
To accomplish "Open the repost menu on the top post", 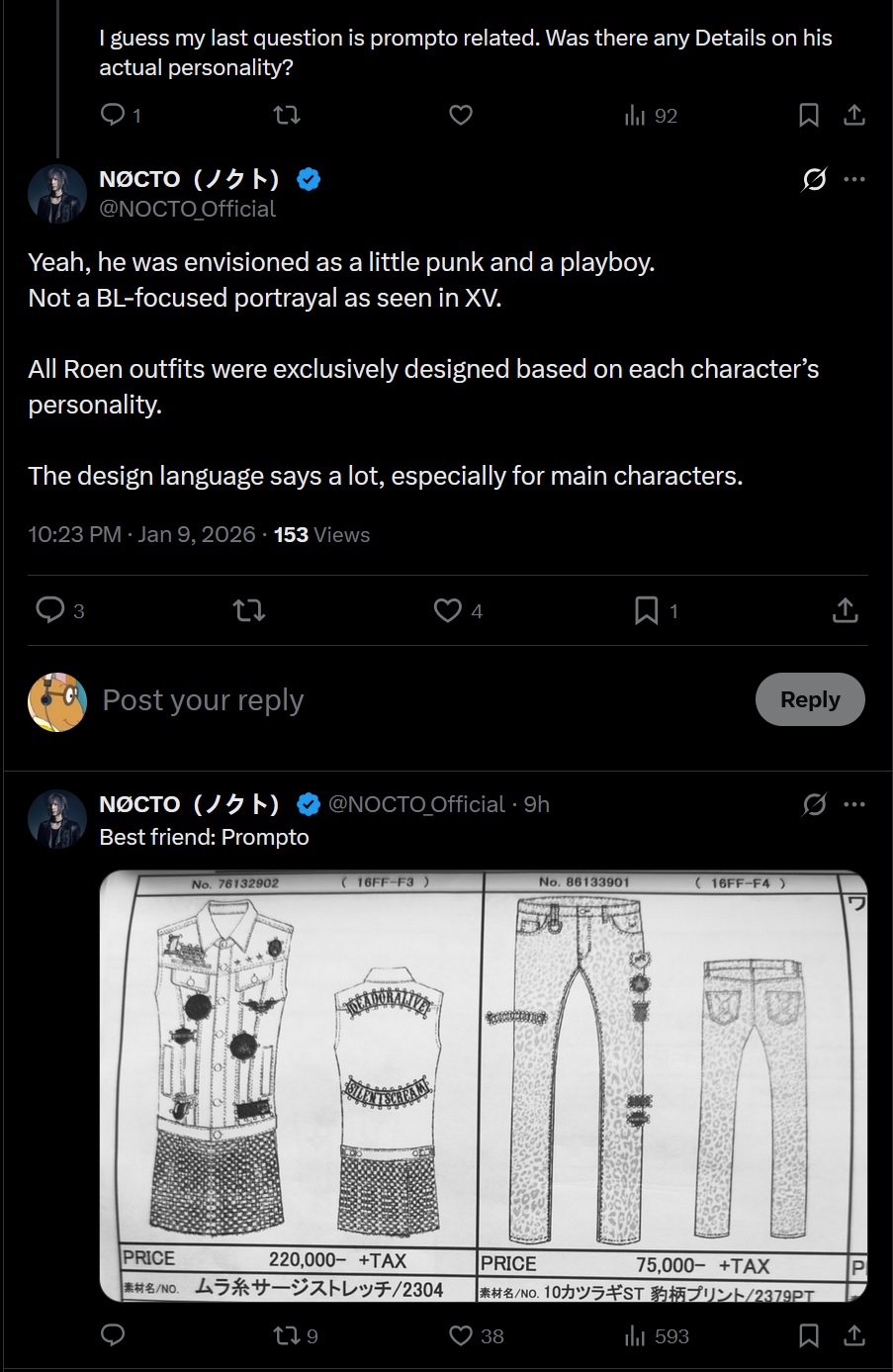I will click(x=287, y=116).
